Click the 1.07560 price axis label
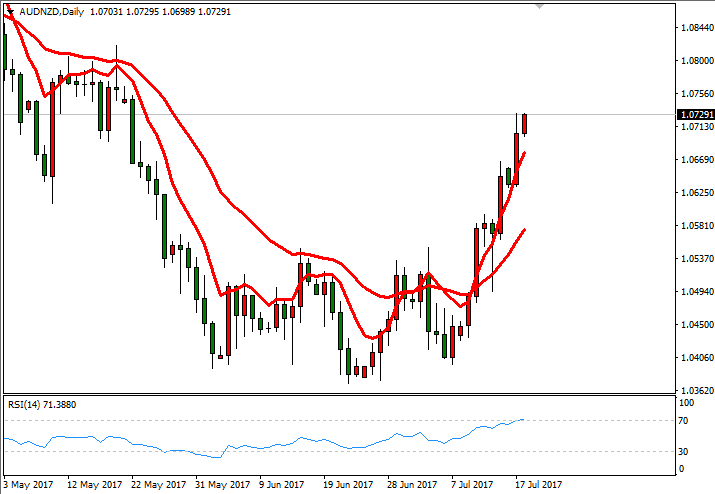Image resolution: width=715 pixels, height=494 pixels. click(697, 94)
